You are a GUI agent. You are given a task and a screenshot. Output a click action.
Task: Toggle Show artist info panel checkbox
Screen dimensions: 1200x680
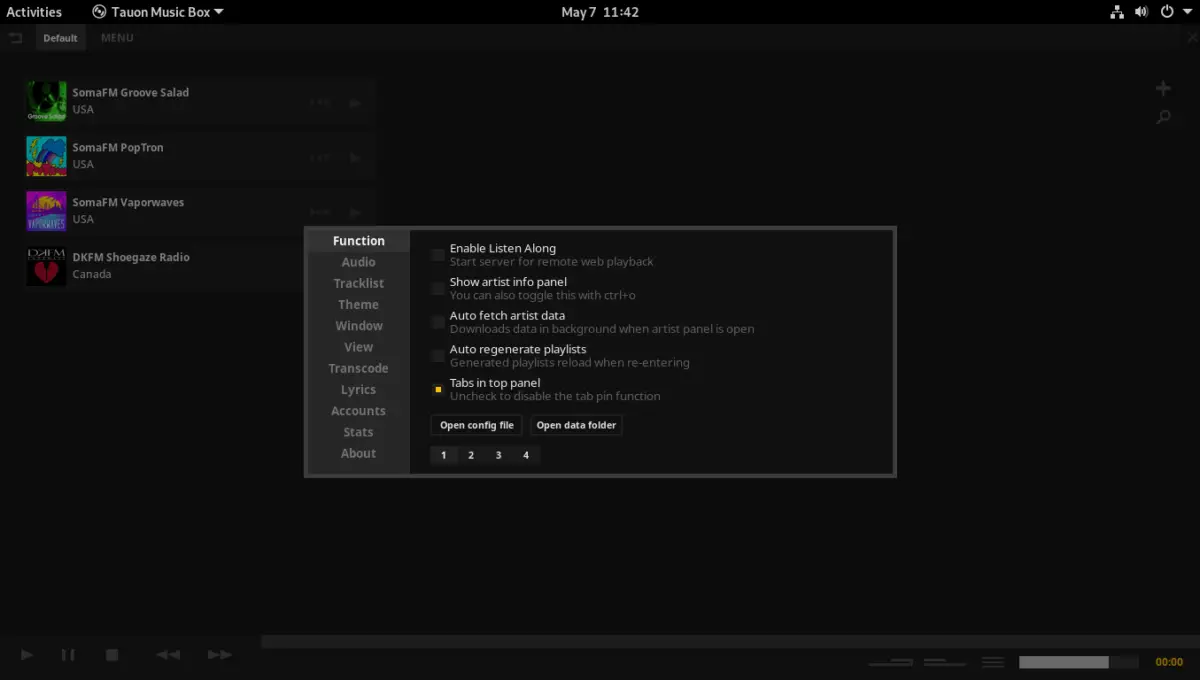(x=438, y=288)
